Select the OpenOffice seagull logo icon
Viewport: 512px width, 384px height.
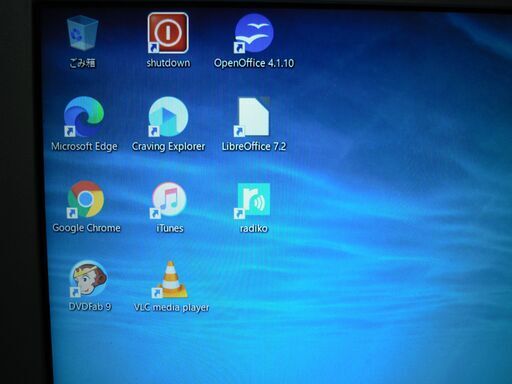pos(254,33)
